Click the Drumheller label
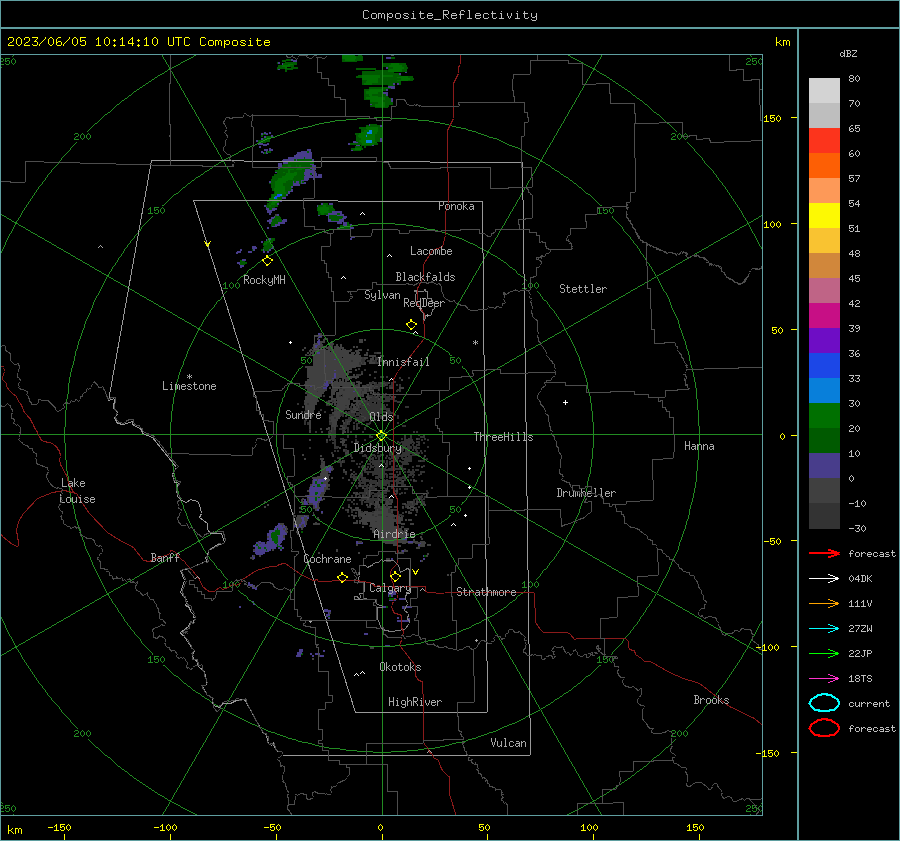The image size is (900, 841). (x=586, y=493)
